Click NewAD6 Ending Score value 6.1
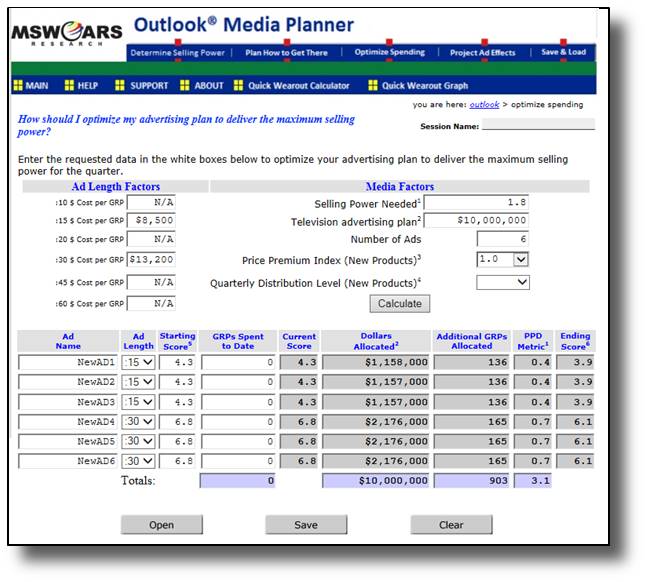 click(x=575, y=461)
